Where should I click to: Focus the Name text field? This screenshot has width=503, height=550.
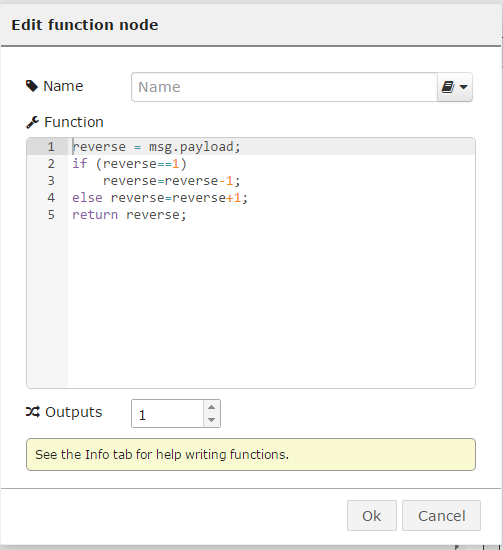pyautogui.click(x=284, y=87)
